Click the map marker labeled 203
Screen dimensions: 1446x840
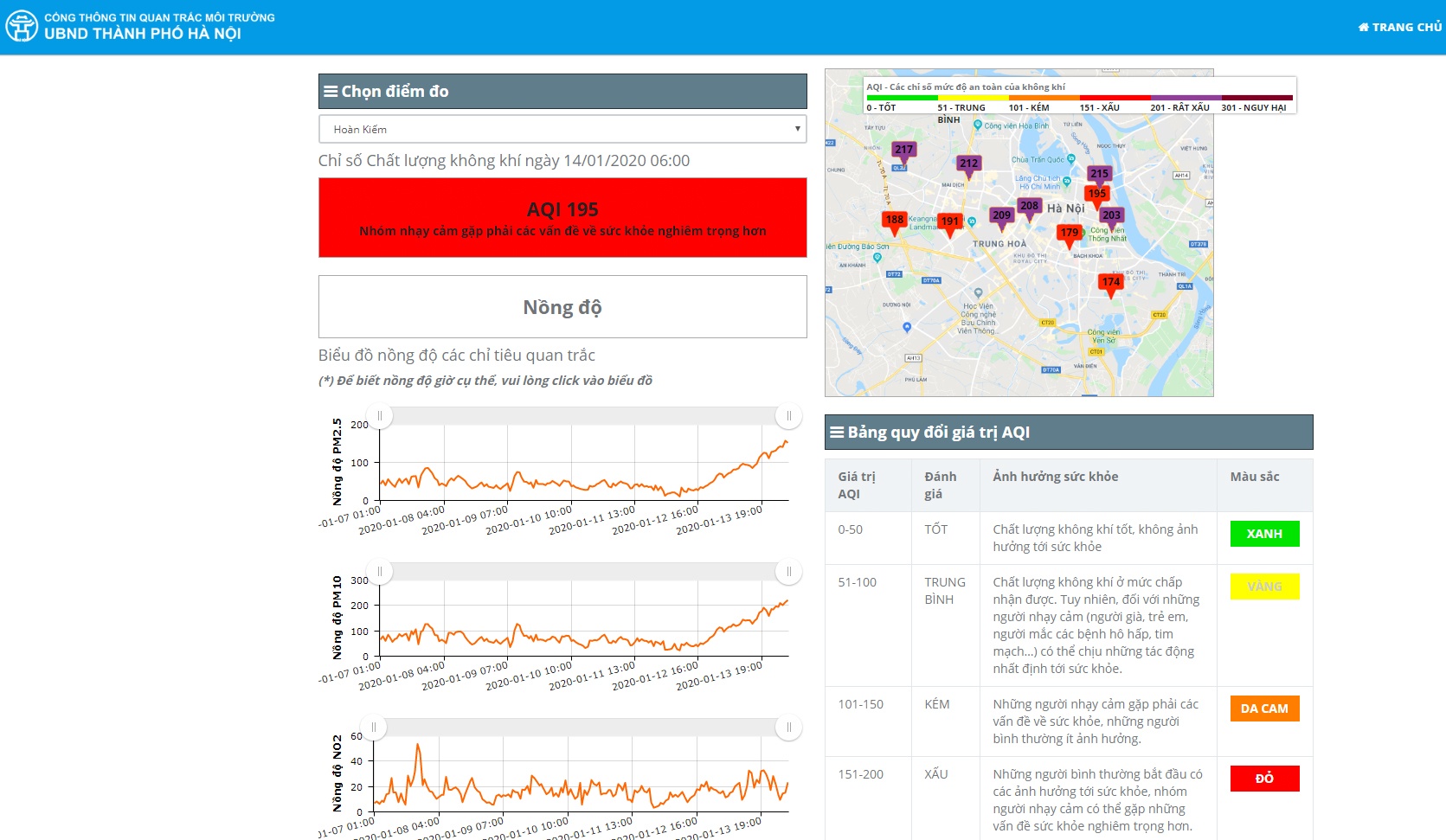1112,216
